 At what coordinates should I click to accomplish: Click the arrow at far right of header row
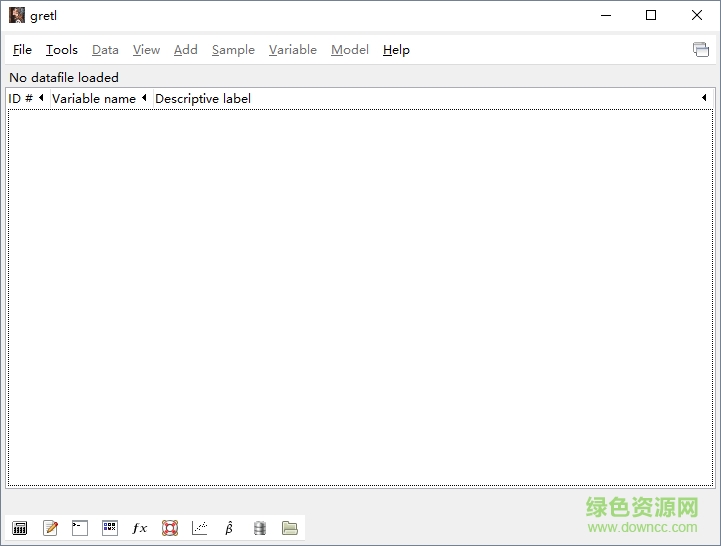704,98
